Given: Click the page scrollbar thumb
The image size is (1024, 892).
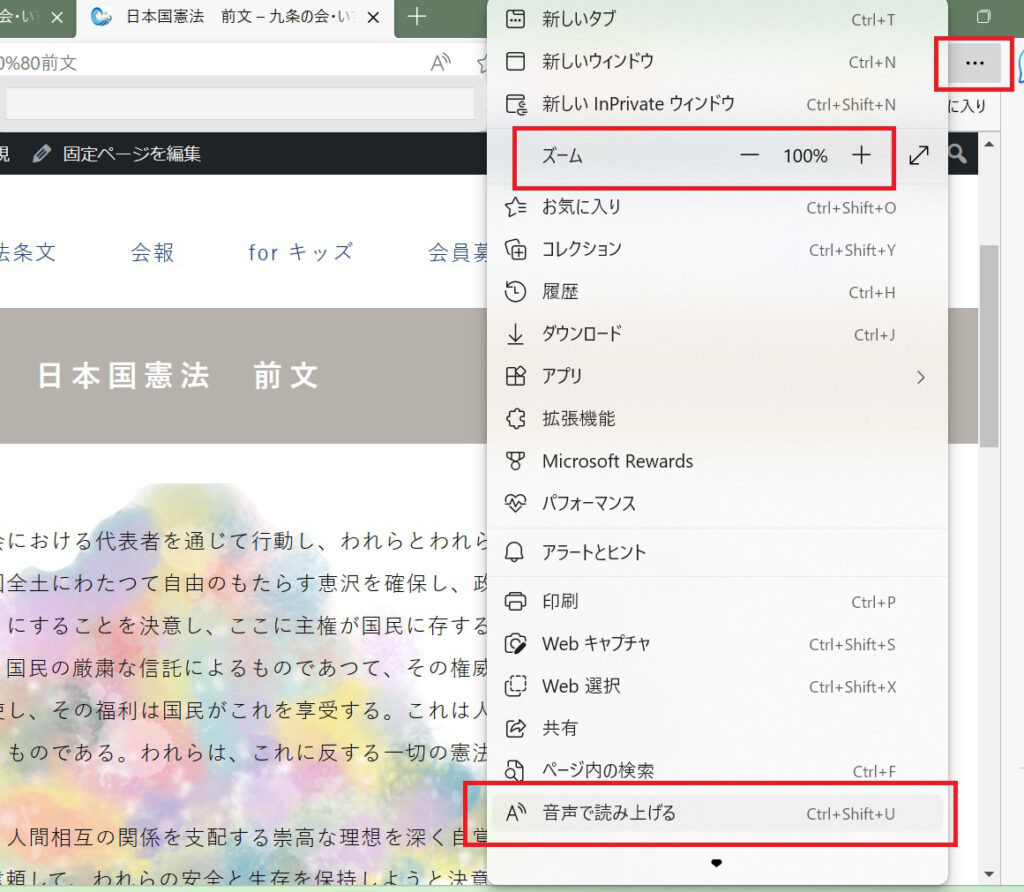Looking at the screenshot, I should click(989, 346).
